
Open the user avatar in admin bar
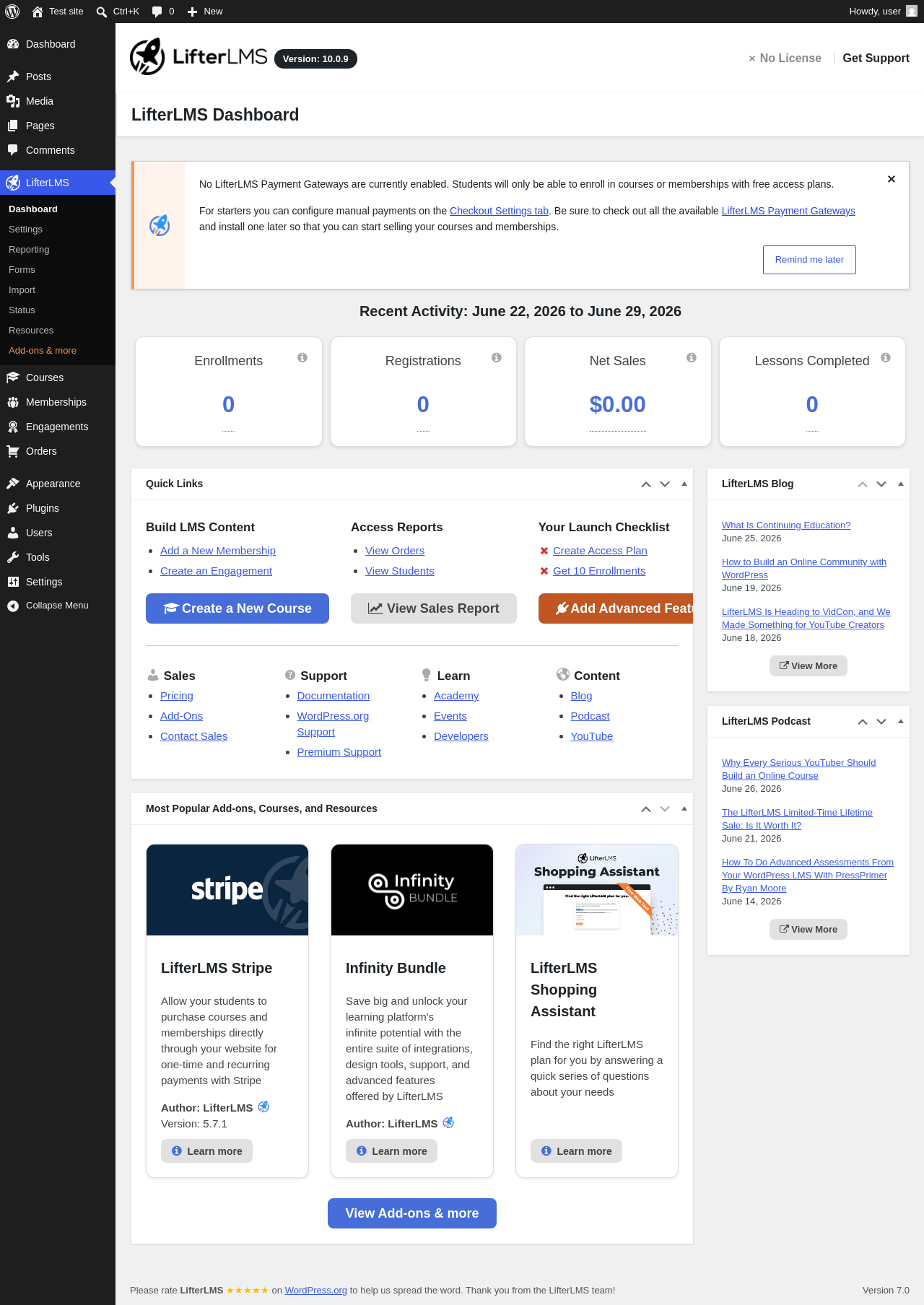click(x=912, y=12)
